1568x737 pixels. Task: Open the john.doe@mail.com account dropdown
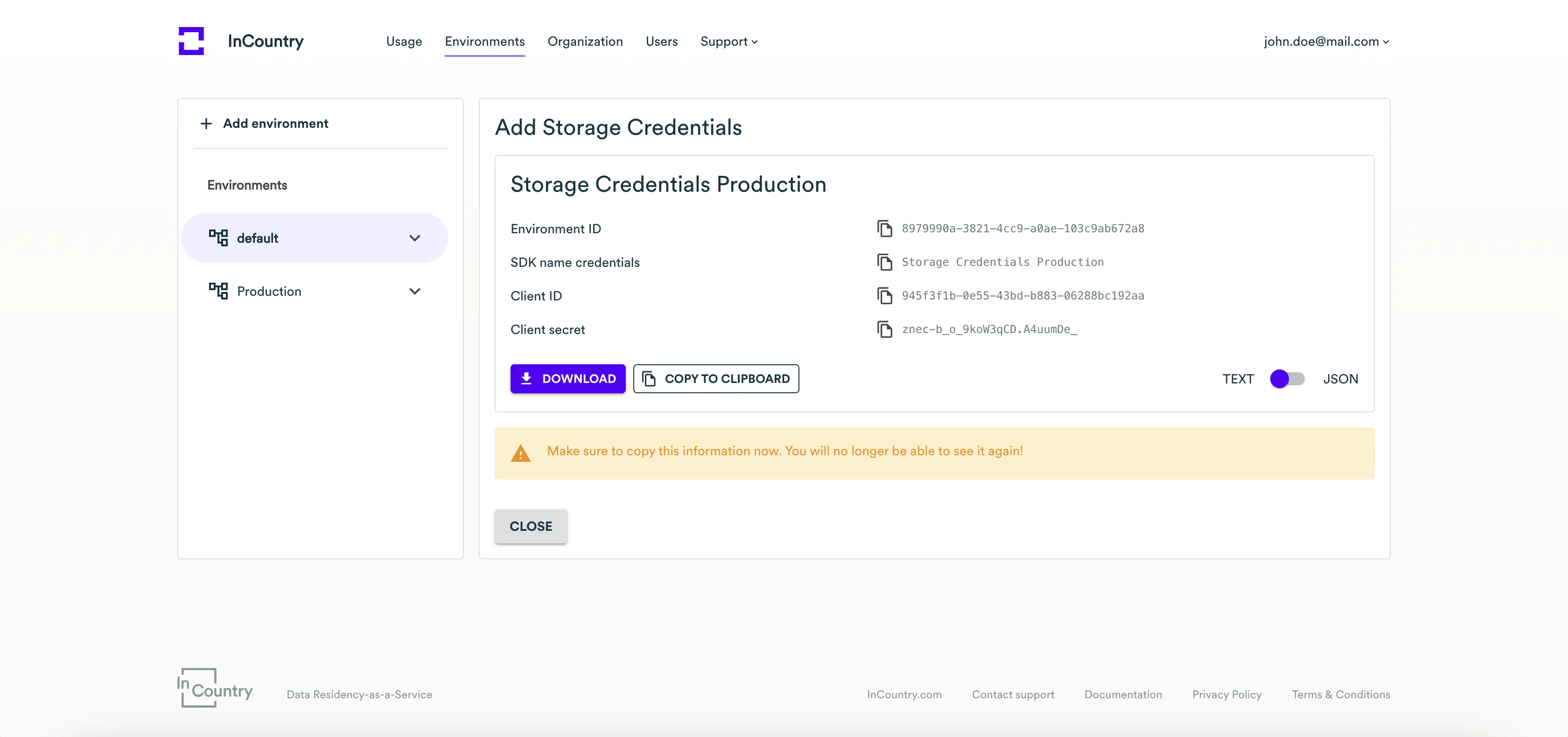point(1326,42)
